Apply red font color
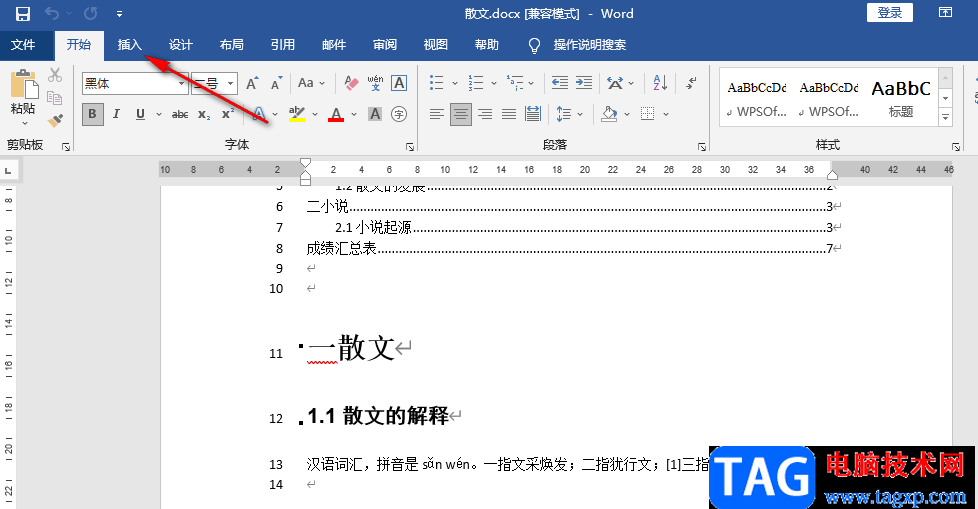Viewport: 978px width, 509px height. click(x=336, y=114)
